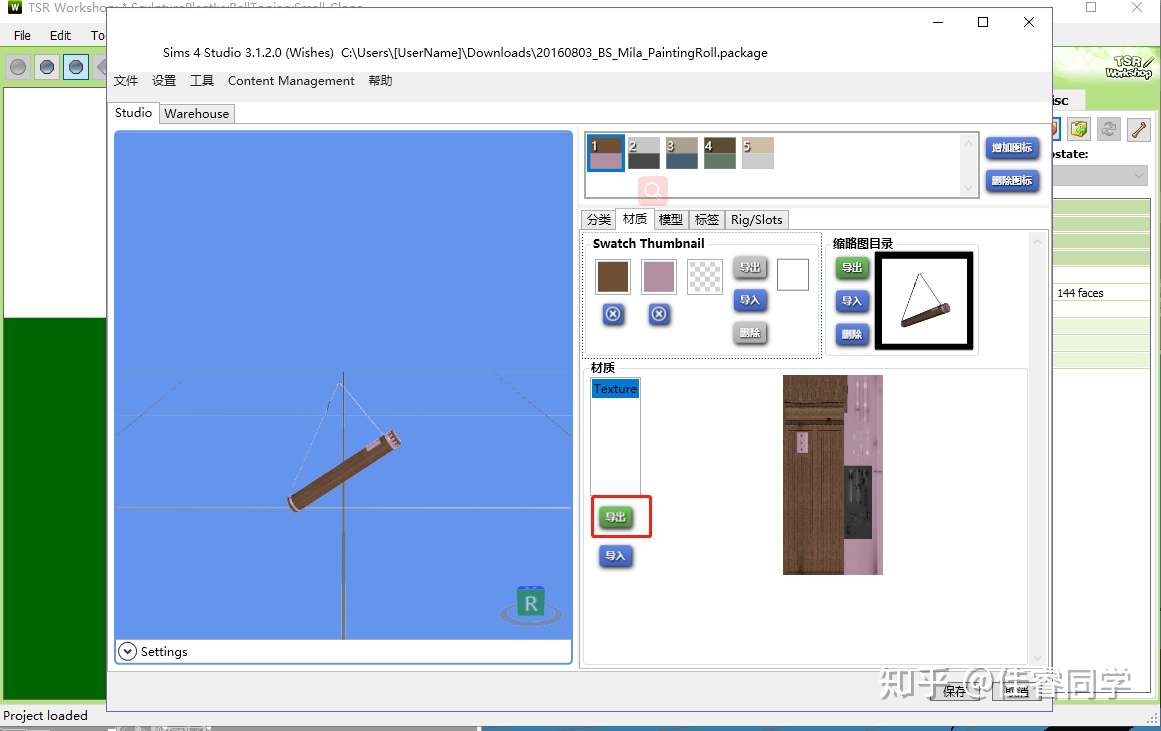
Task: Remove brown swatch using its blue X icon
Action: (x=612, y=314)
